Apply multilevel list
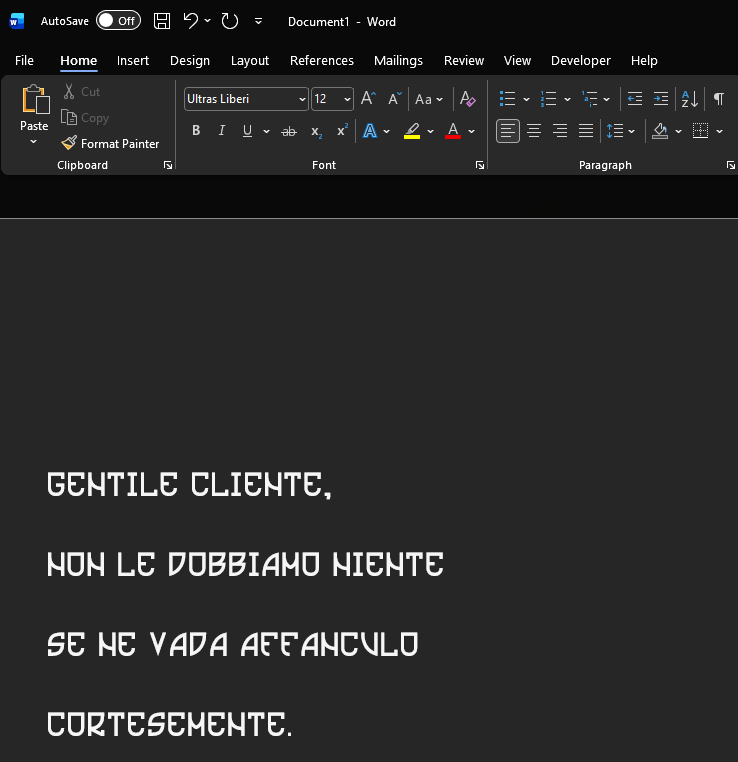 coord(590,99)
